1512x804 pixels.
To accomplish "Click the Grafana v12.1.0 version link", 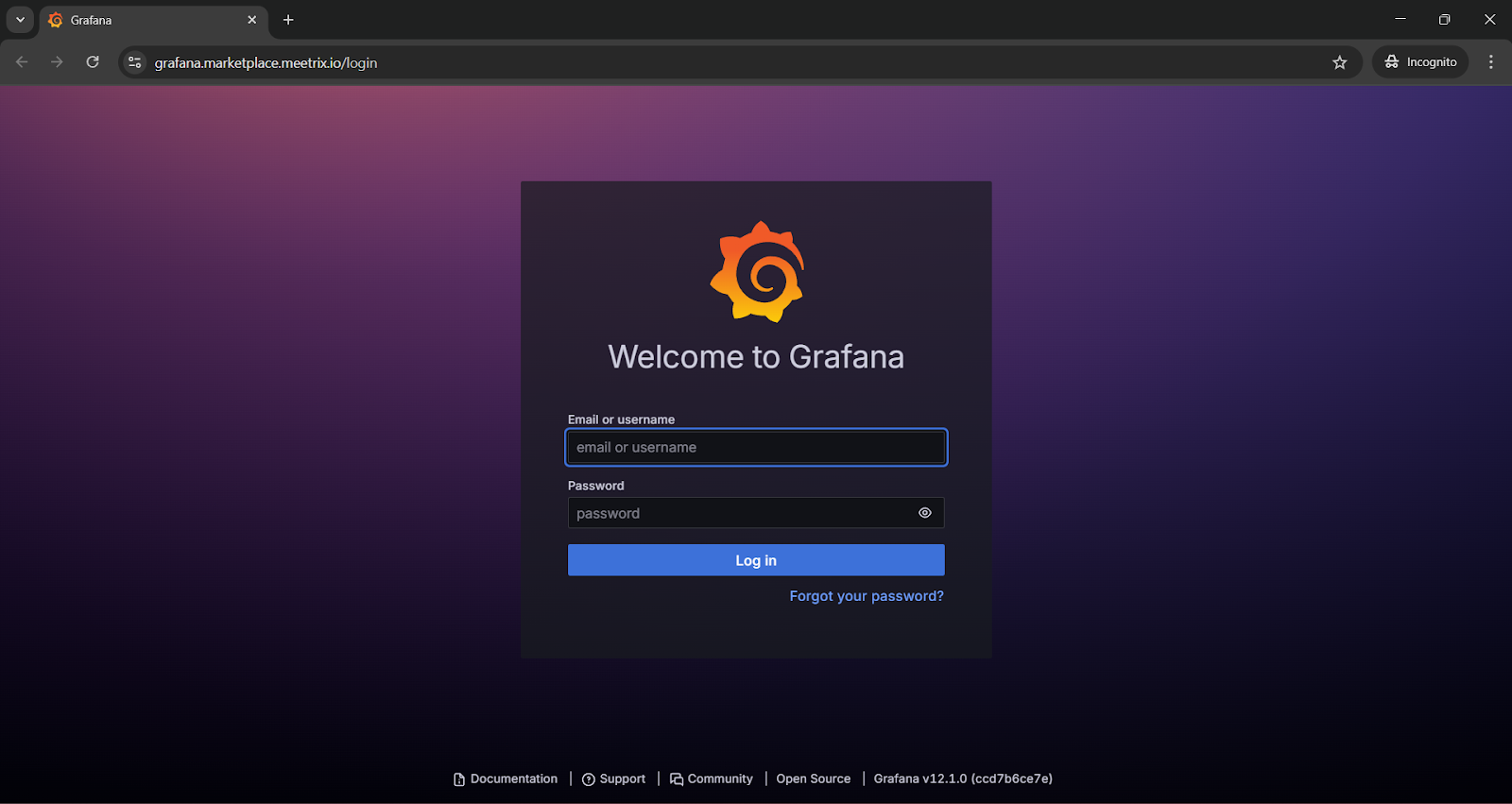I will pos(962,778).
